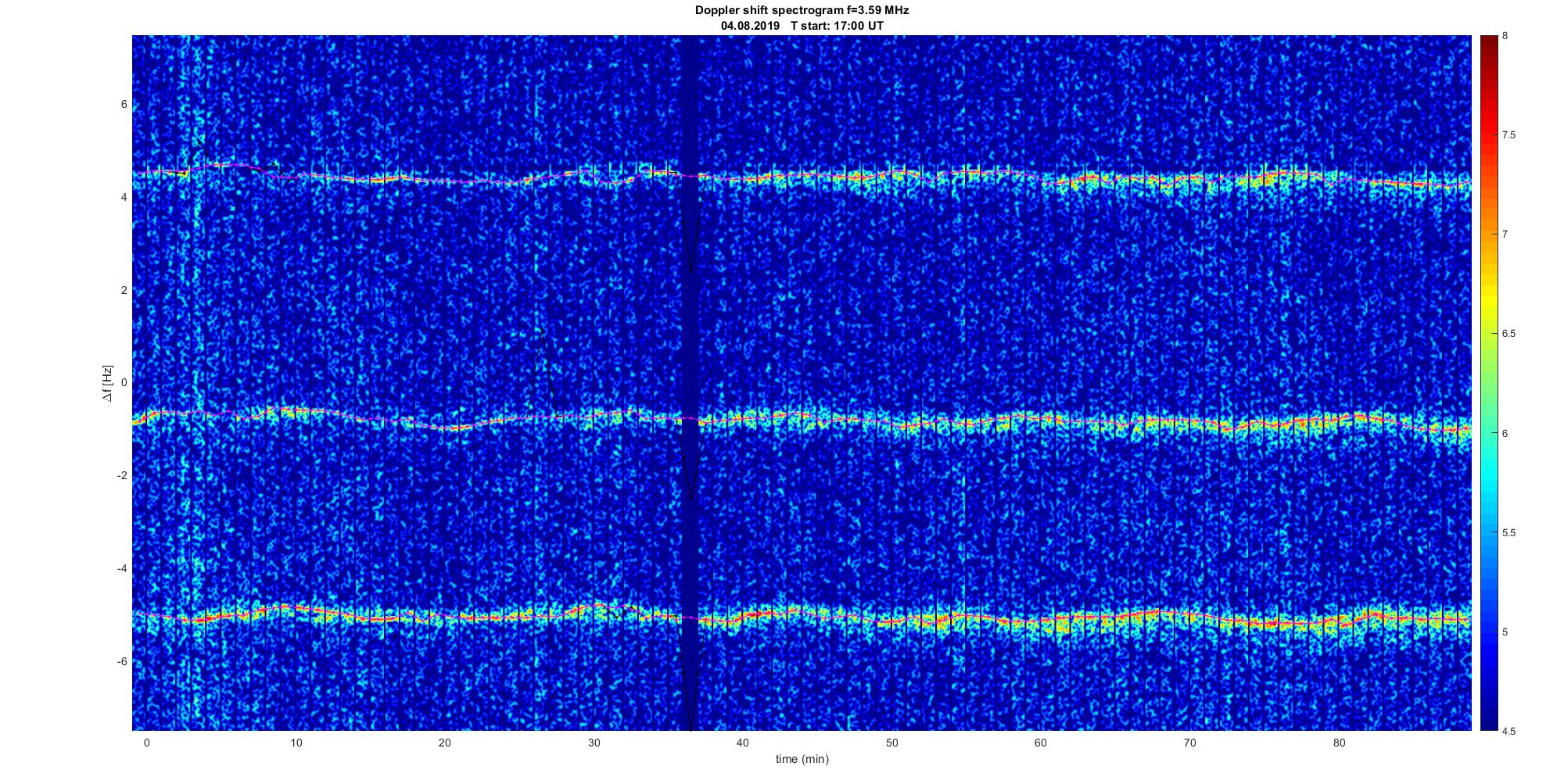The height and width of the screenshot is (784, 1564).
Task: Click the colorbar tick label '5.5'
Action: coord(1509,532)
